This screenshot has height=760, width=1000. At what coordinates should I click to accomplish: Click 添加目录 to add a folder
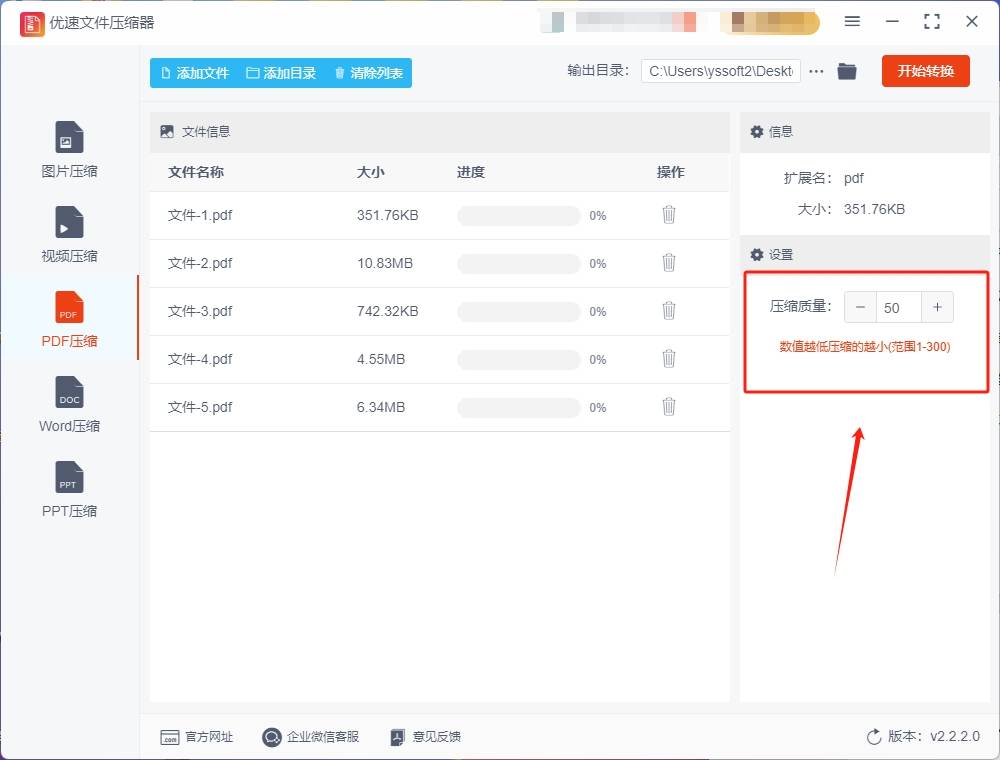coord(281,73)
